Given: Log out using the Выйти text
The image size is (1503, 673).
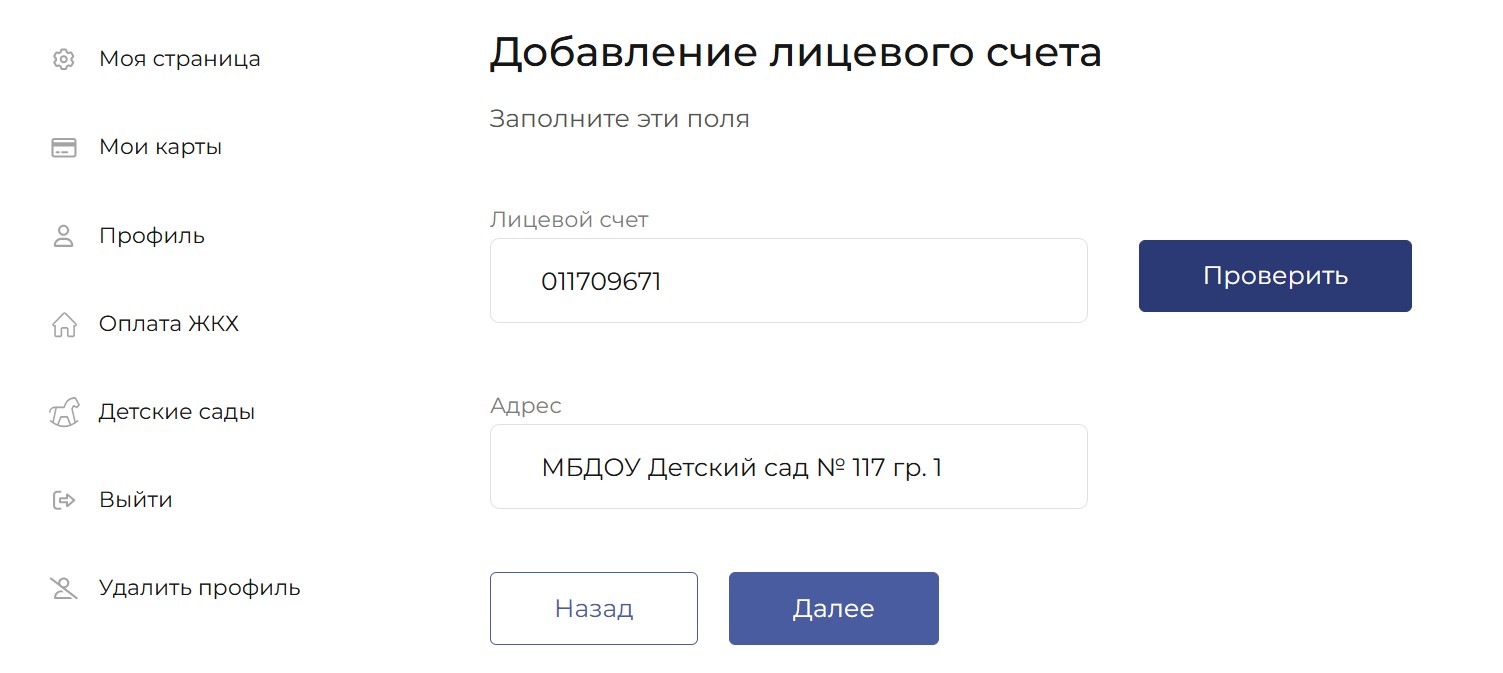Looking at the screenshot, I should [135, 500].
